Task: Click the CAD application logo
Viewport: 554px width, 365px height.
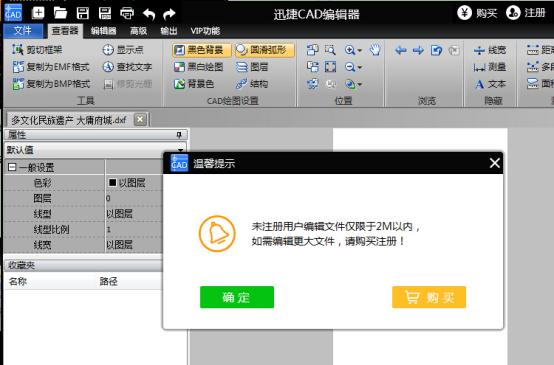Action: (x=13, y=12)
